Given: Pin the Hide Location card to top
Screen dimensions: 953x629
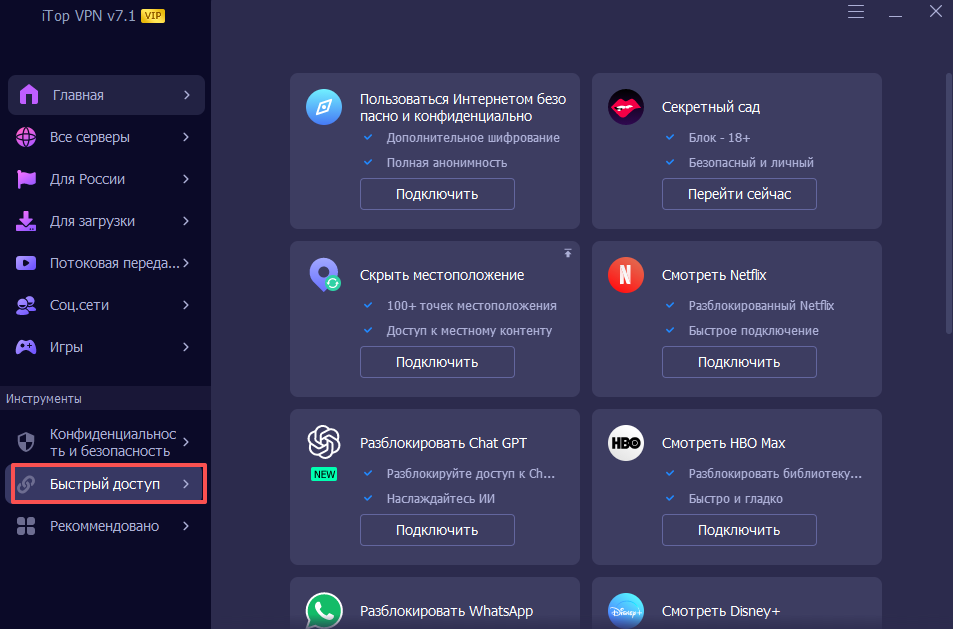Looking at the screenshot, I should (x=567, y=253).
